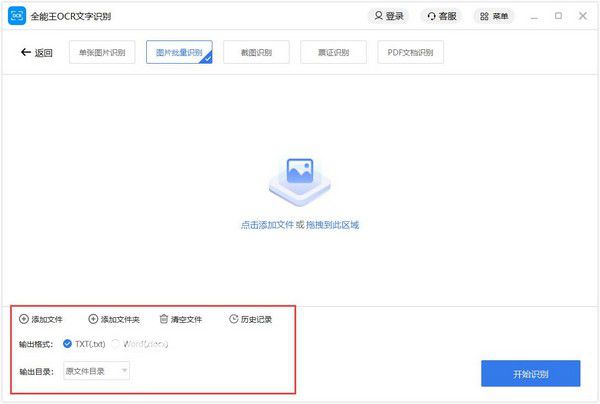Image resolution: width=600 pixels, height=404 pixels.
Task: Open 客服 customer service
Action: point(442,16)
